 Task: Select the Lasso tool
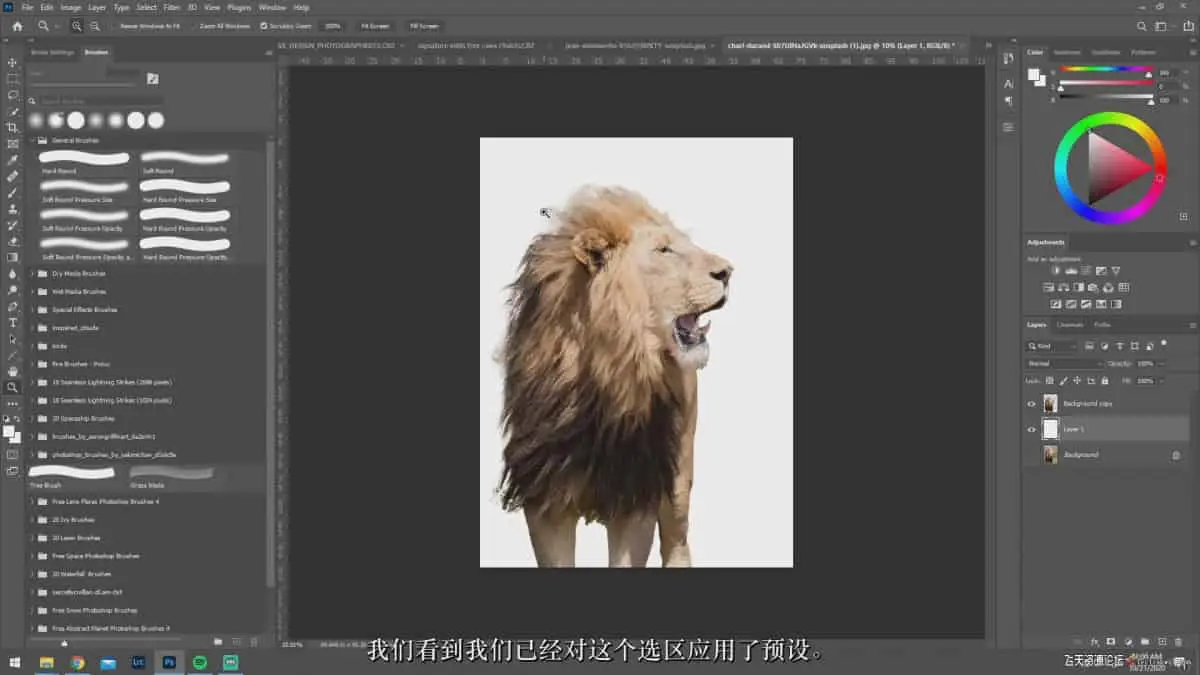tap(13, 94)
